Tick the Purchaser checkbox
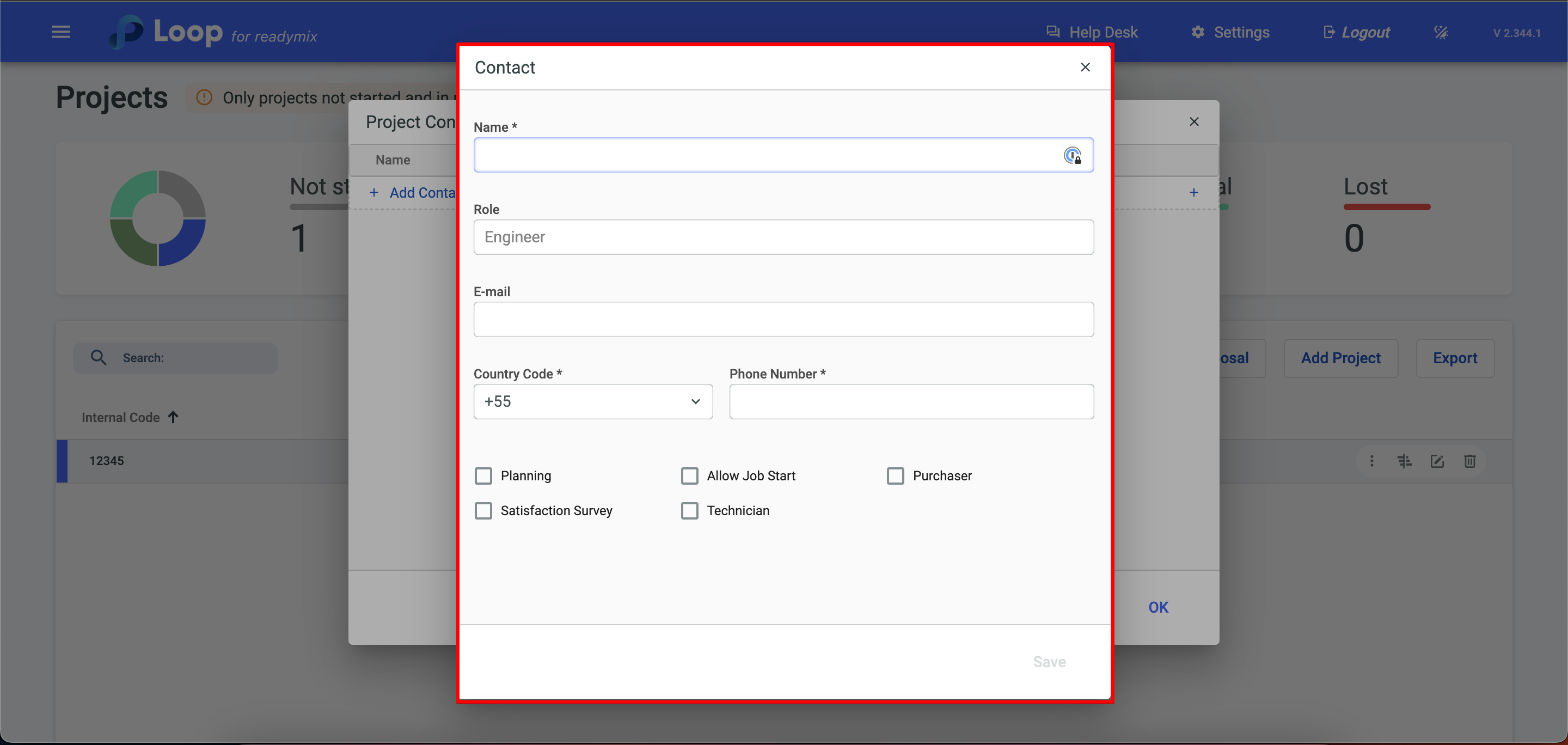Image resolution: width=1568 pixels, height=745 pixels. pyautogui.click(x=895, y=476)
